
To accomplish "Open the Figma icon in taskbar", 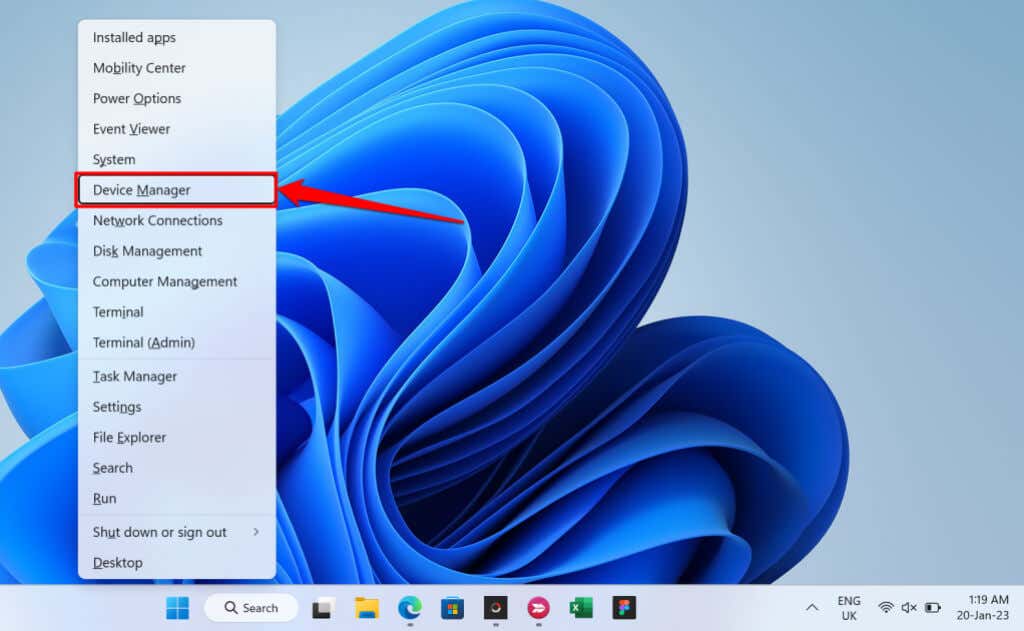I will pos(624,608).
